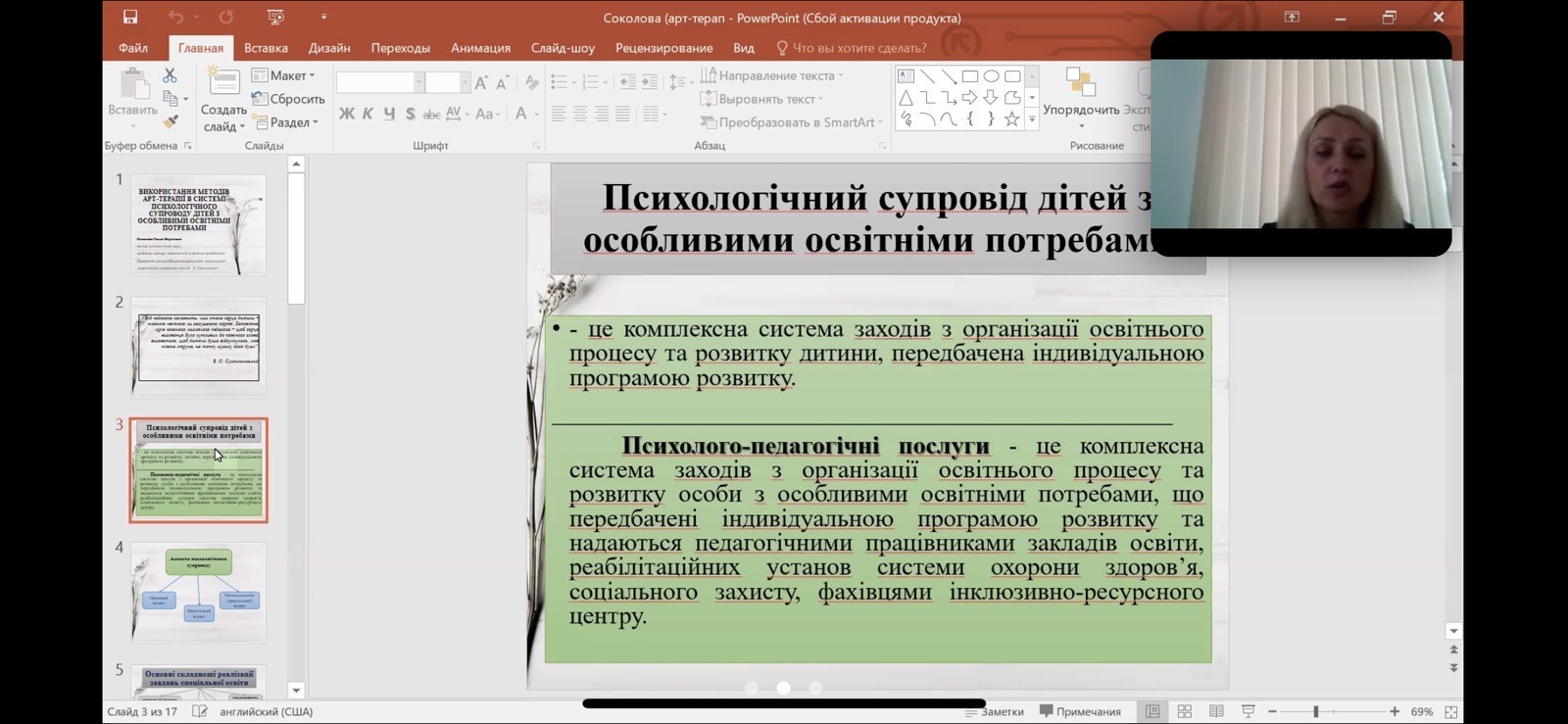1568x724 pixels.
Task: Select the star shape in shapes gallery
Action: 1011,120
